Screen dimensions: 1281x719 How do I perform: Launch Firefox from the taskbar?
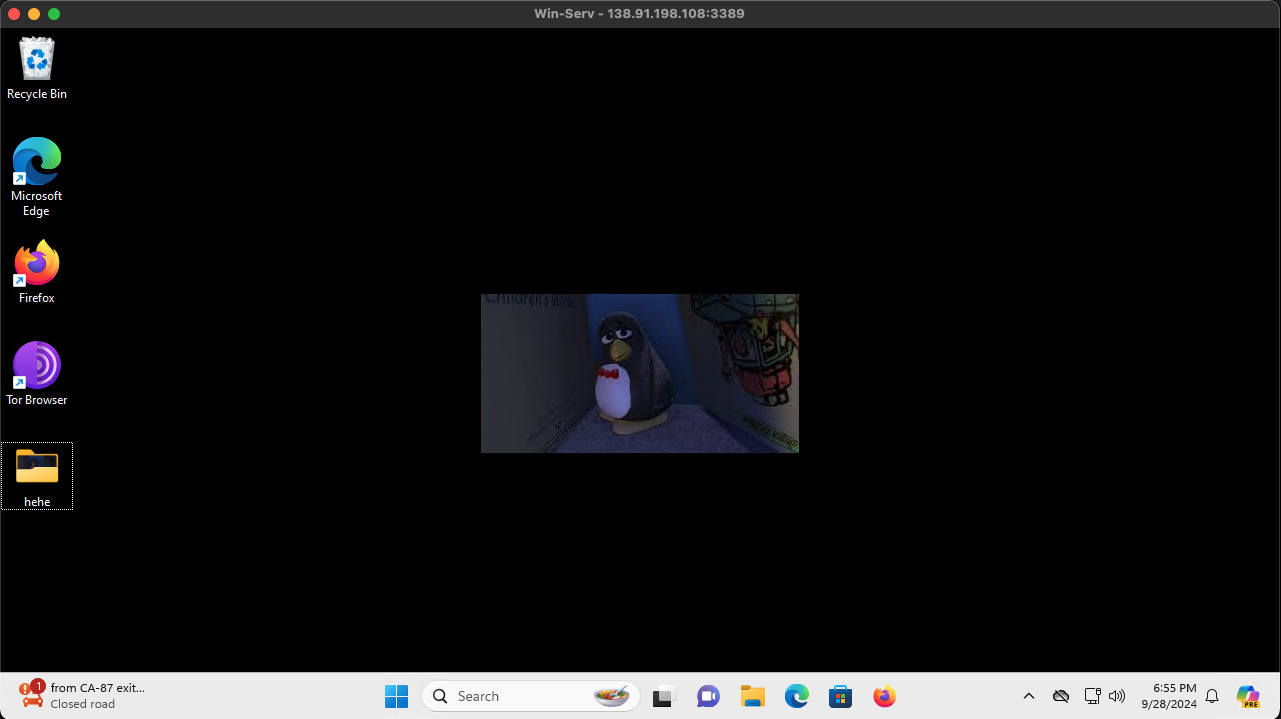tap(884, 696)
